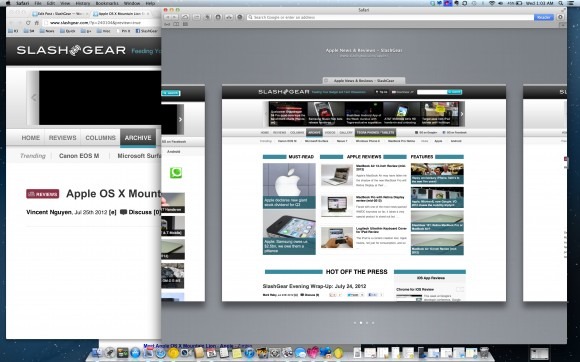Open iCloud Tabs in Safari toolbar
This screenshot has width=580, height=362.
click(185, 17)
